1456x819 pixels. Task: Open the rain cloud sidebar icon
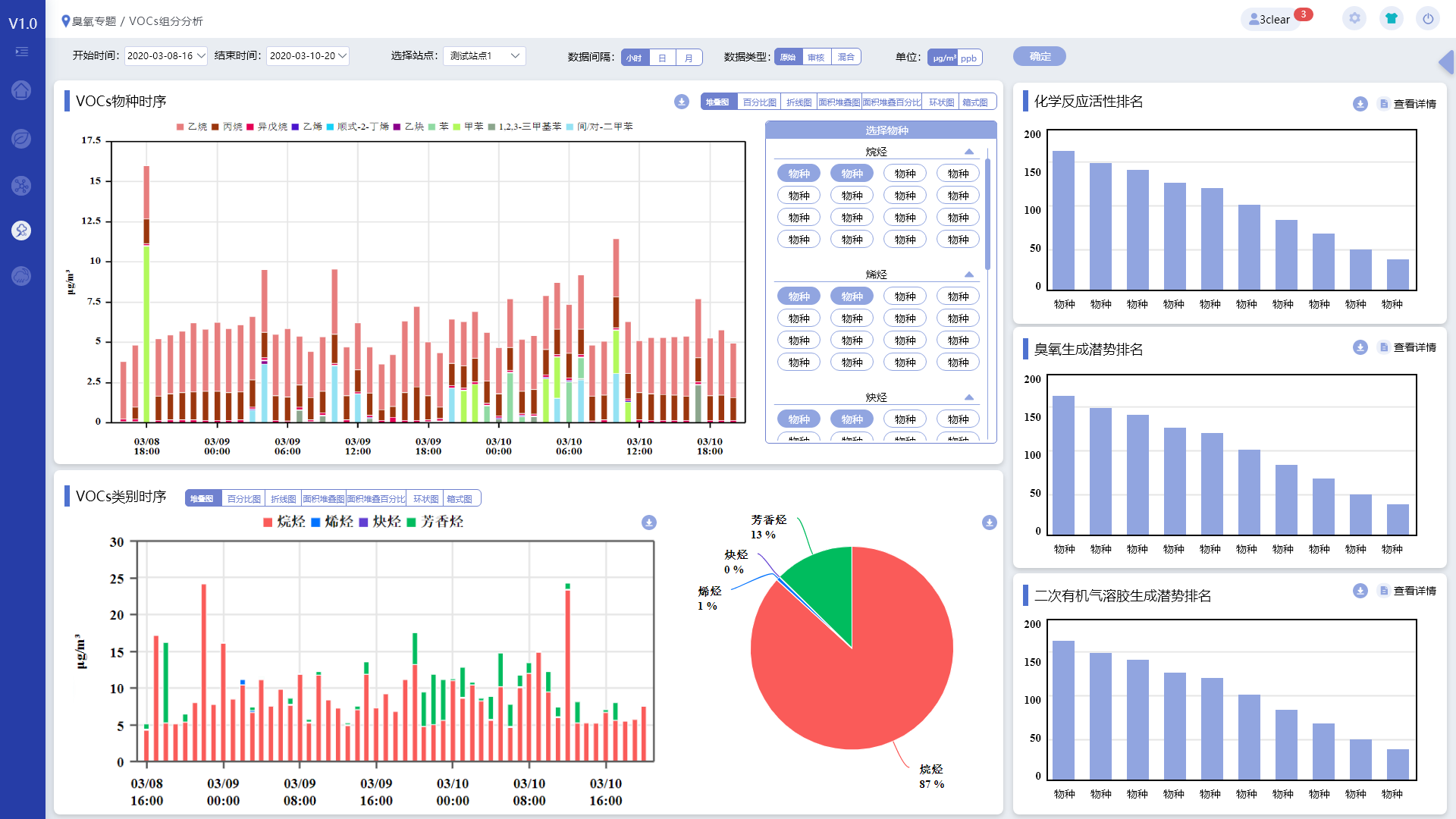(x=21, y=276)
